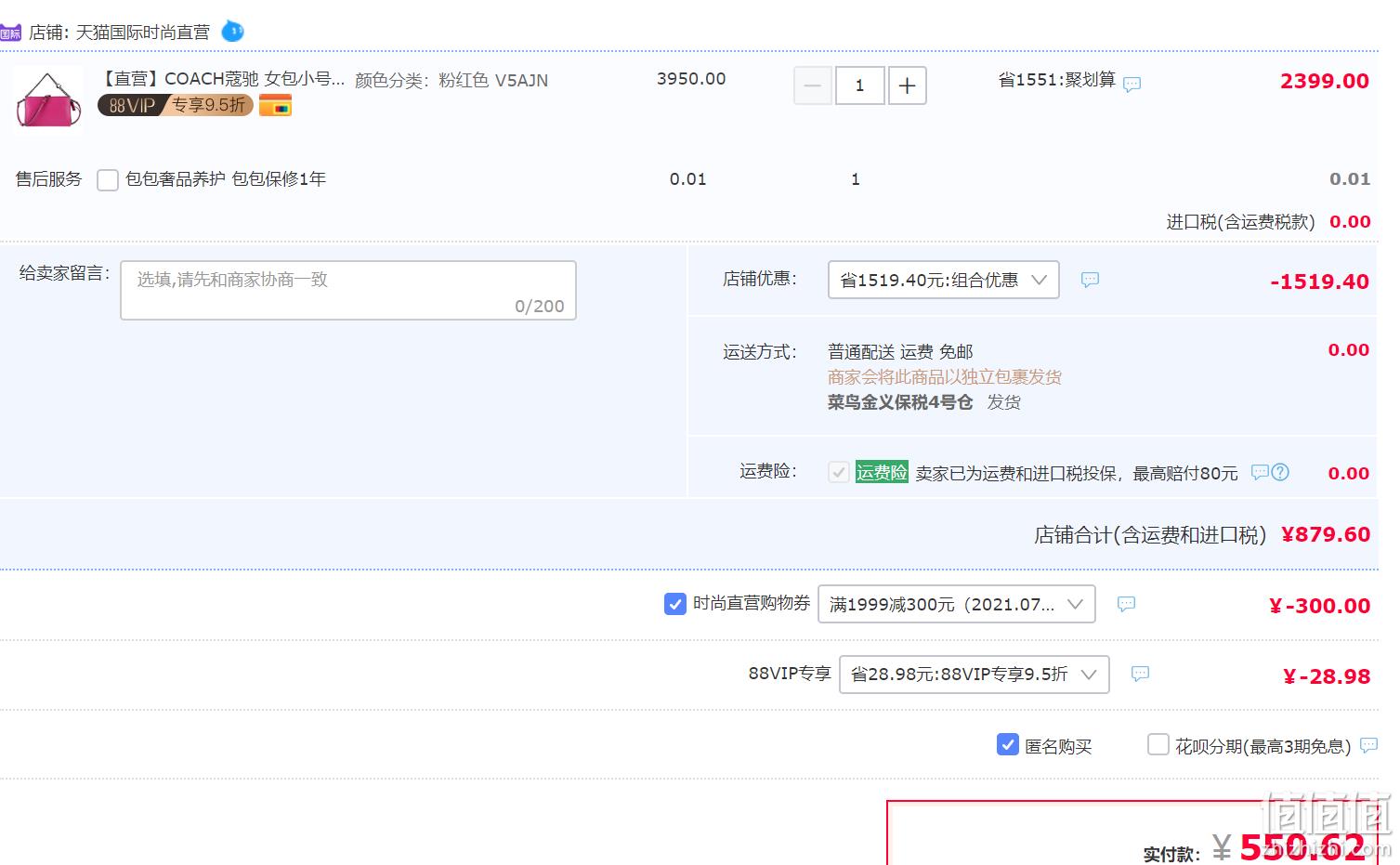
Task: Uncheck the 匿名购买 checkbox
Action: (1008, 744)
